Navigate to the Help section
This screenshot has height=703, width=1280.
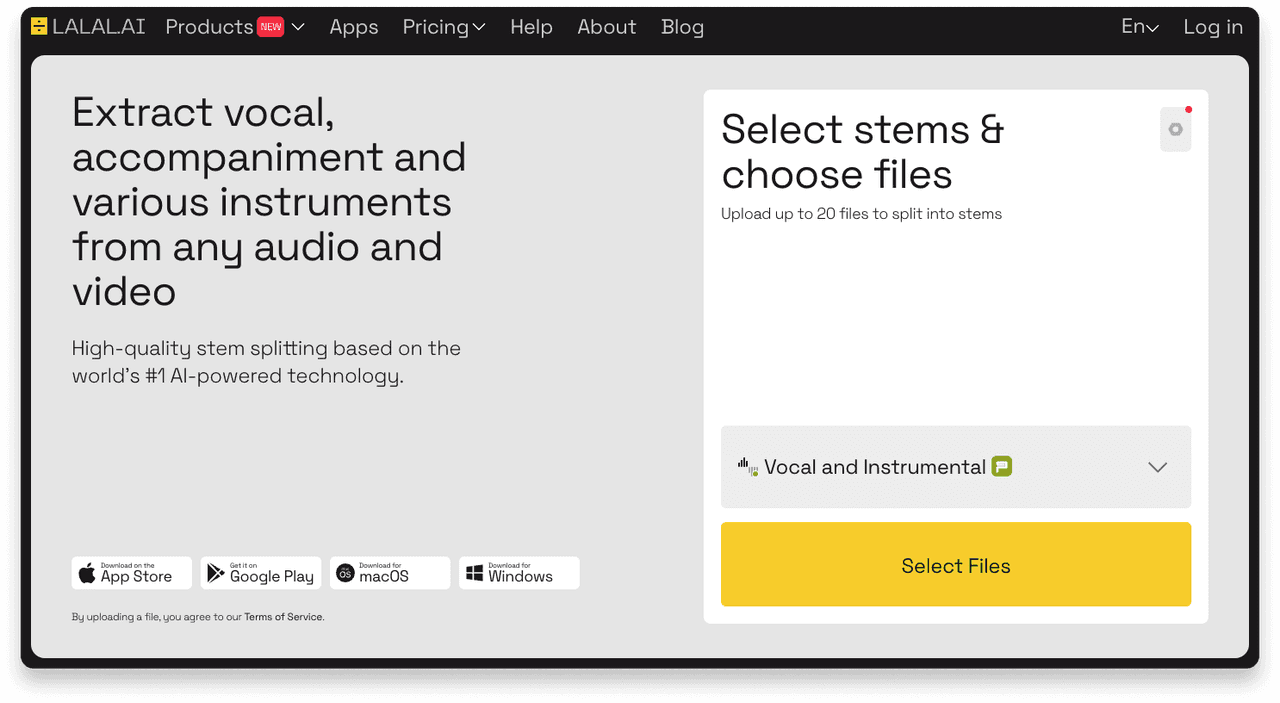[531, 27]
